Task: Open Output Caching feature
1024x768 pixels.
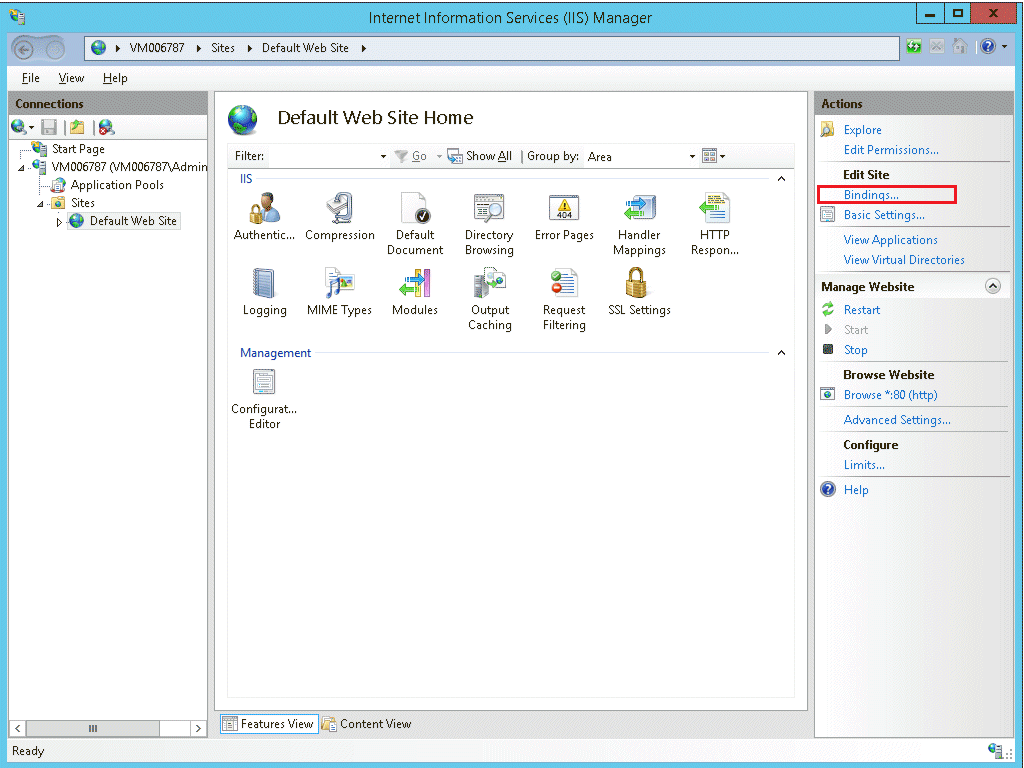Action: coord(490,298)
